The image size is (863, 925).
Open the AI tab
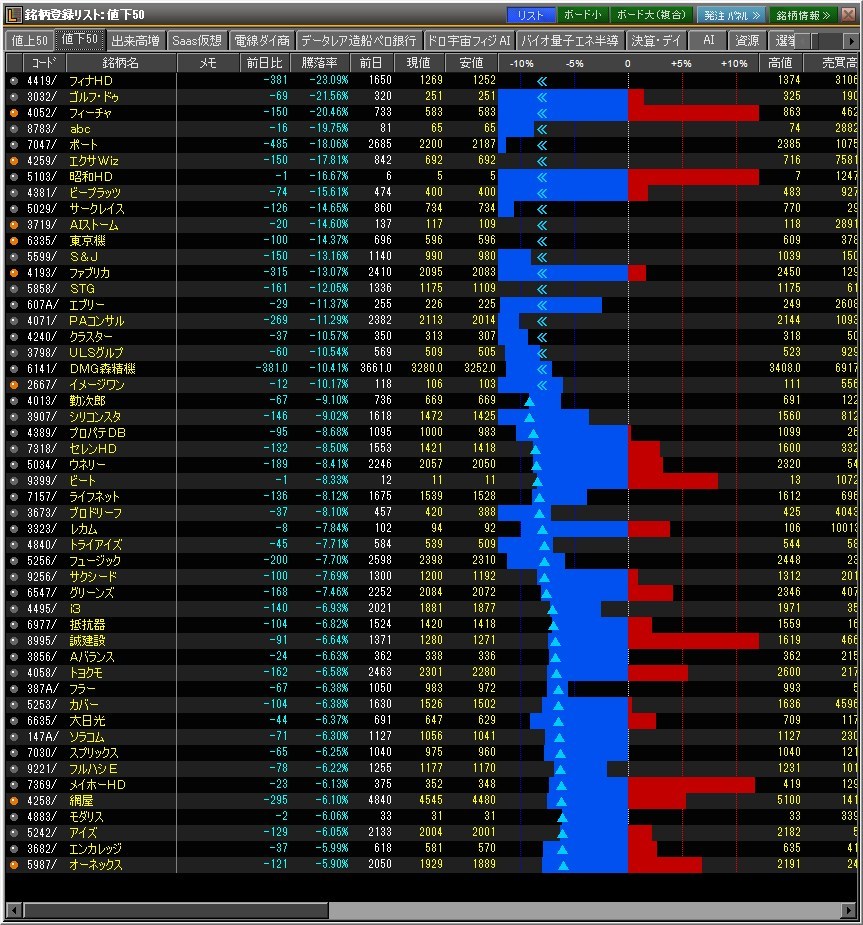(x=708, y=40)
